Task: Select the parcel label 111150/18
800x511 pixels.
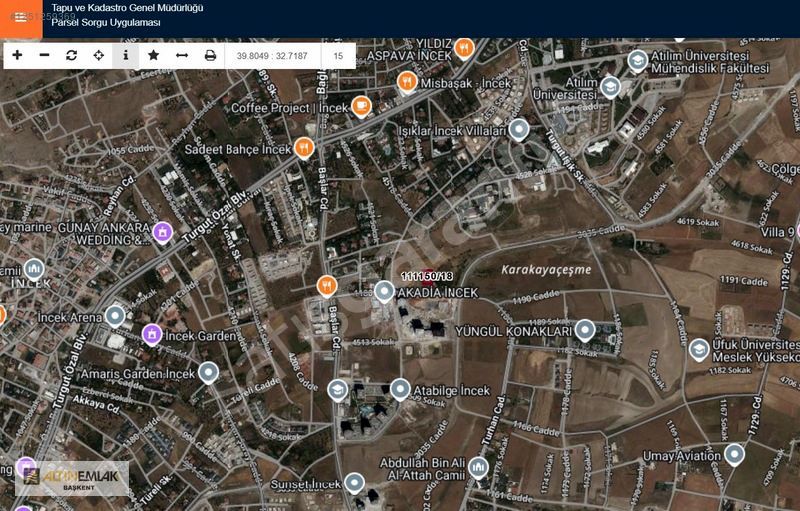Action: [427, 276]
